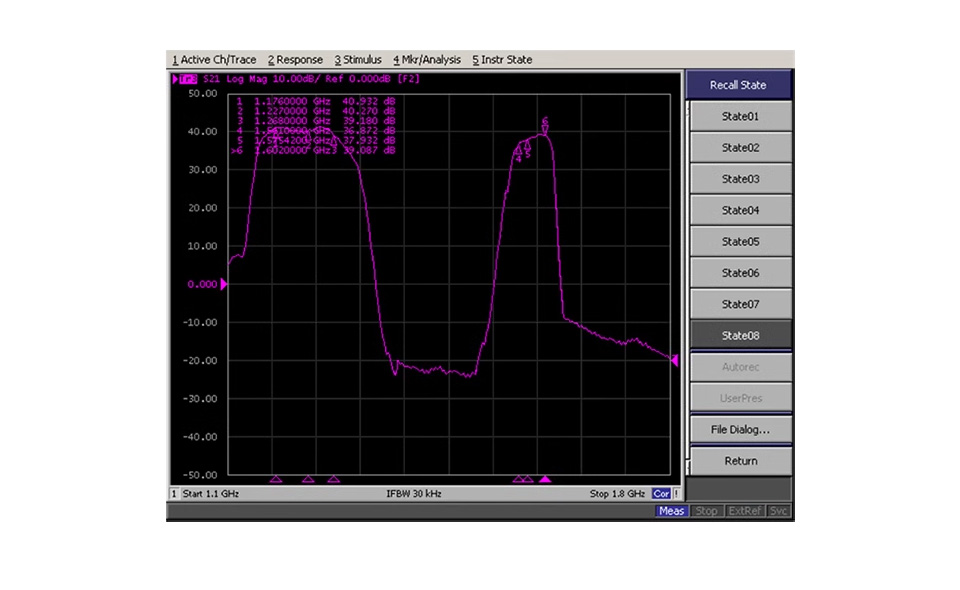Screen dimensions: 960x590
Task: Click the reference level arrow at 0.000
Action: (x=224, y=285)
